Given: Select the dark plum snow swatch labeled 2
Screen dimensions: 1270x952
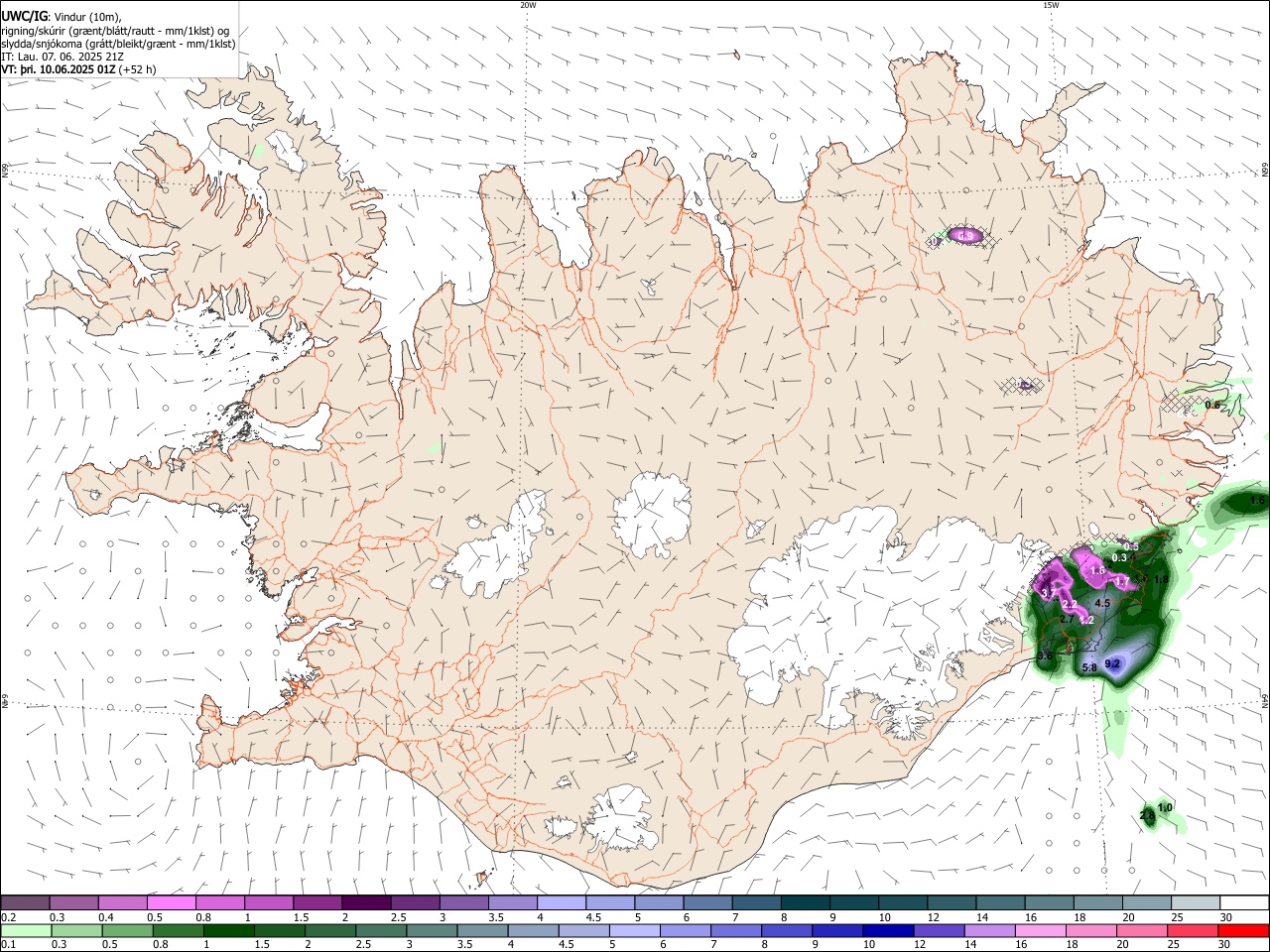Looking at the screenshot, I should click(366, 902).
